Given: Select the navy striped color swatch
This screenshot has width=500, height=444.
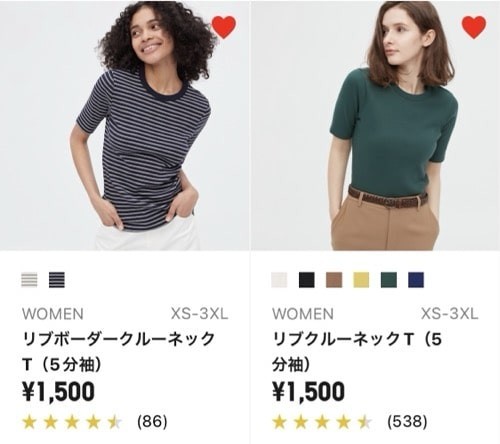Looking at the screenshot, I should (x=57, y=280).
